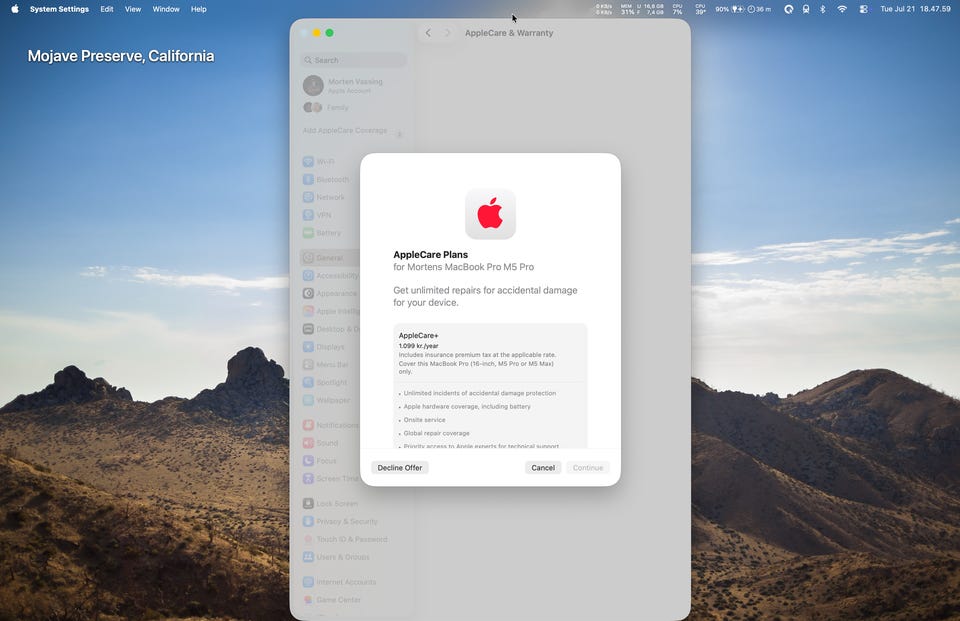960x621 pixels.
Task: Click the circular sync icon in menu bar
Action: 789,9
